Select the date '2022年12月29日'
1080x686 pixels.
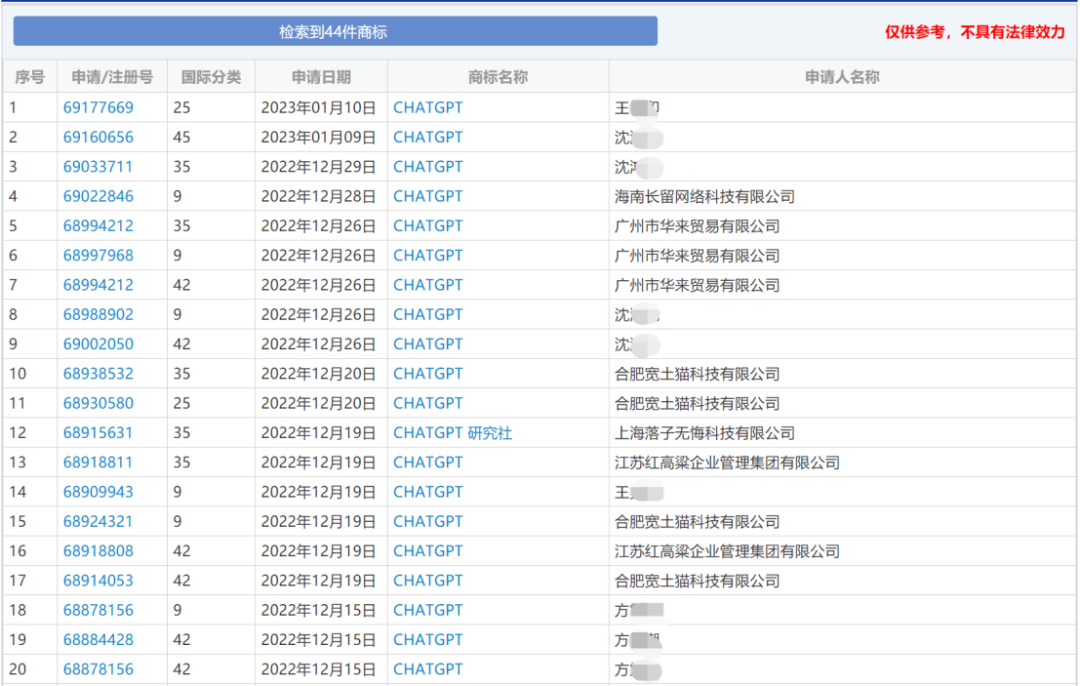[x=318, y=167]
